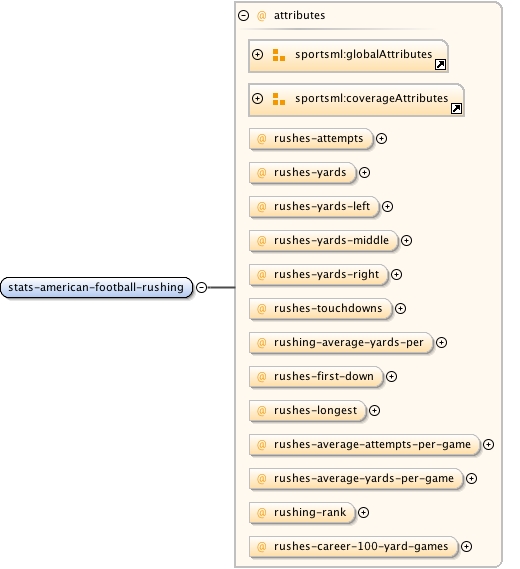Select the rushing-average-yards-per attribute

click(x=341, y=343)
